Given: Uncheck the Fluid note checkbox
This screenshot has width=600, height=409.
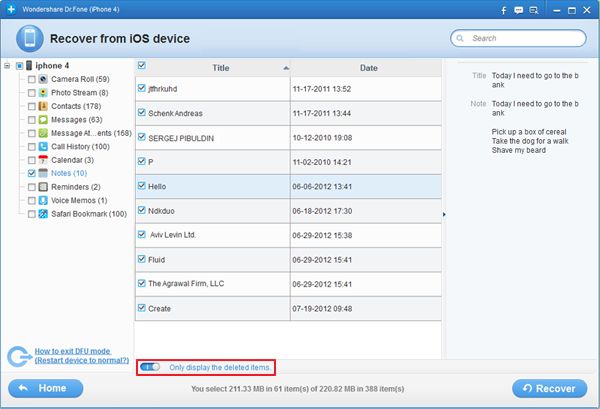Looking at the screenshot, I should click(x=142, y=259).
